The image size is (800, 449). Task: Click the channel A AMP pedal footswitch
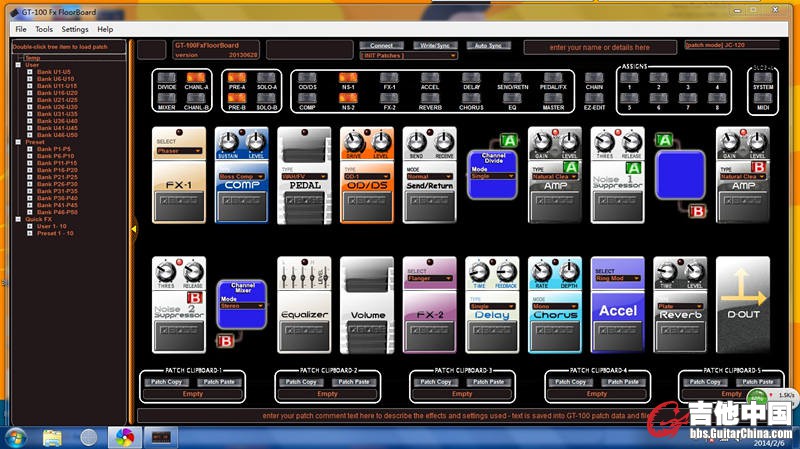click(x=555, y=206)
